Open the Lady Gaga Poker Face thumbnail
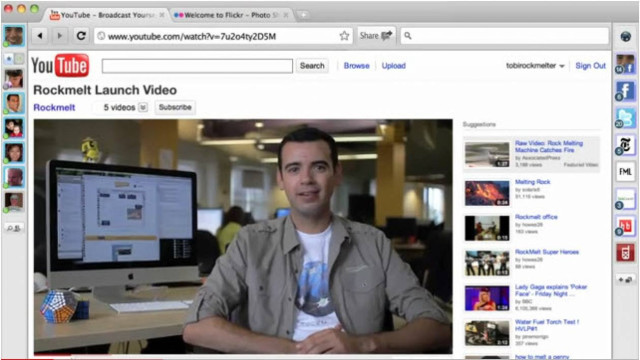This screenshot has width=640, height=360. tap(487, 298)
